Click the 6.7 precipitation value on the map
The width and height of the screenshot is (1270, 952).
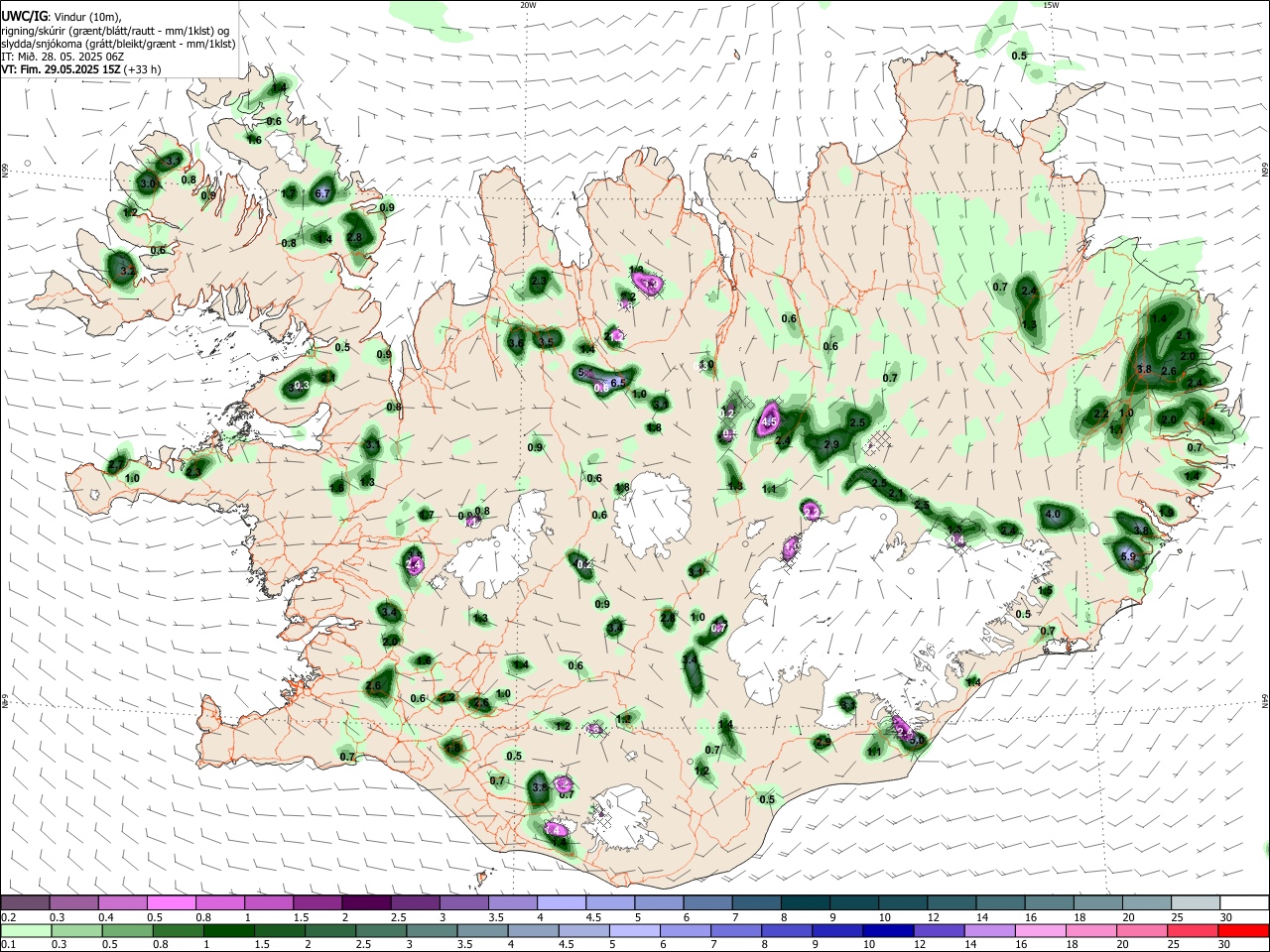[322, 194]
